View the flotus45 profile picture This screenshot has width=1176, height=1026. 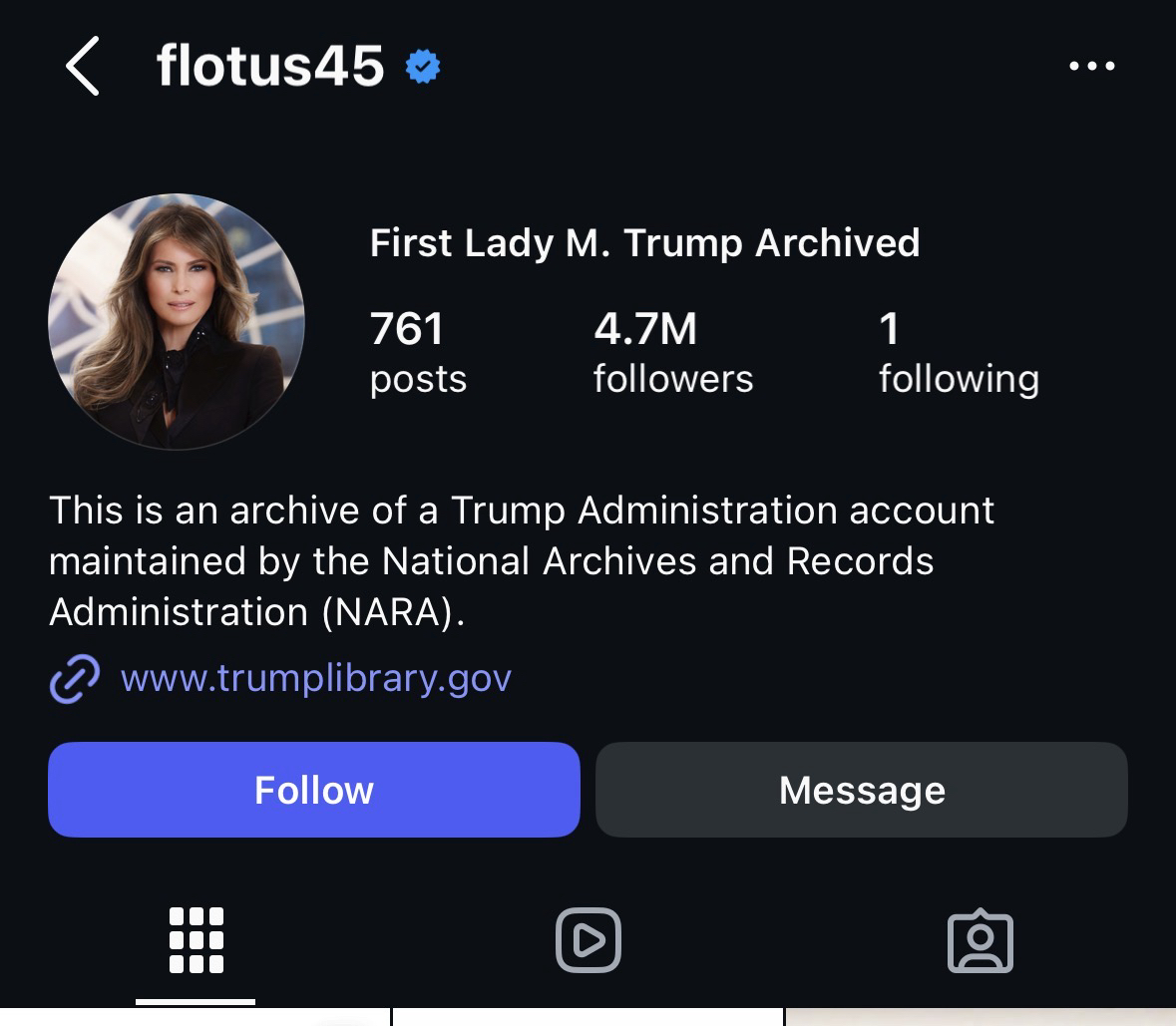[x=177, y=322]
